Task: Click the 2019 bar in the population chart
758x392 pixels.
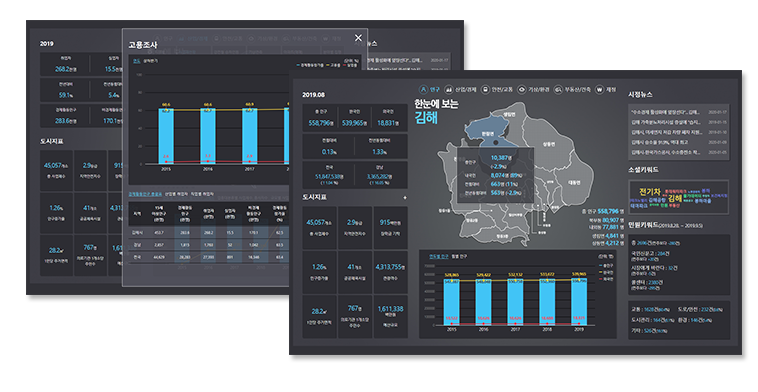Action: click(x=579, y=301)
